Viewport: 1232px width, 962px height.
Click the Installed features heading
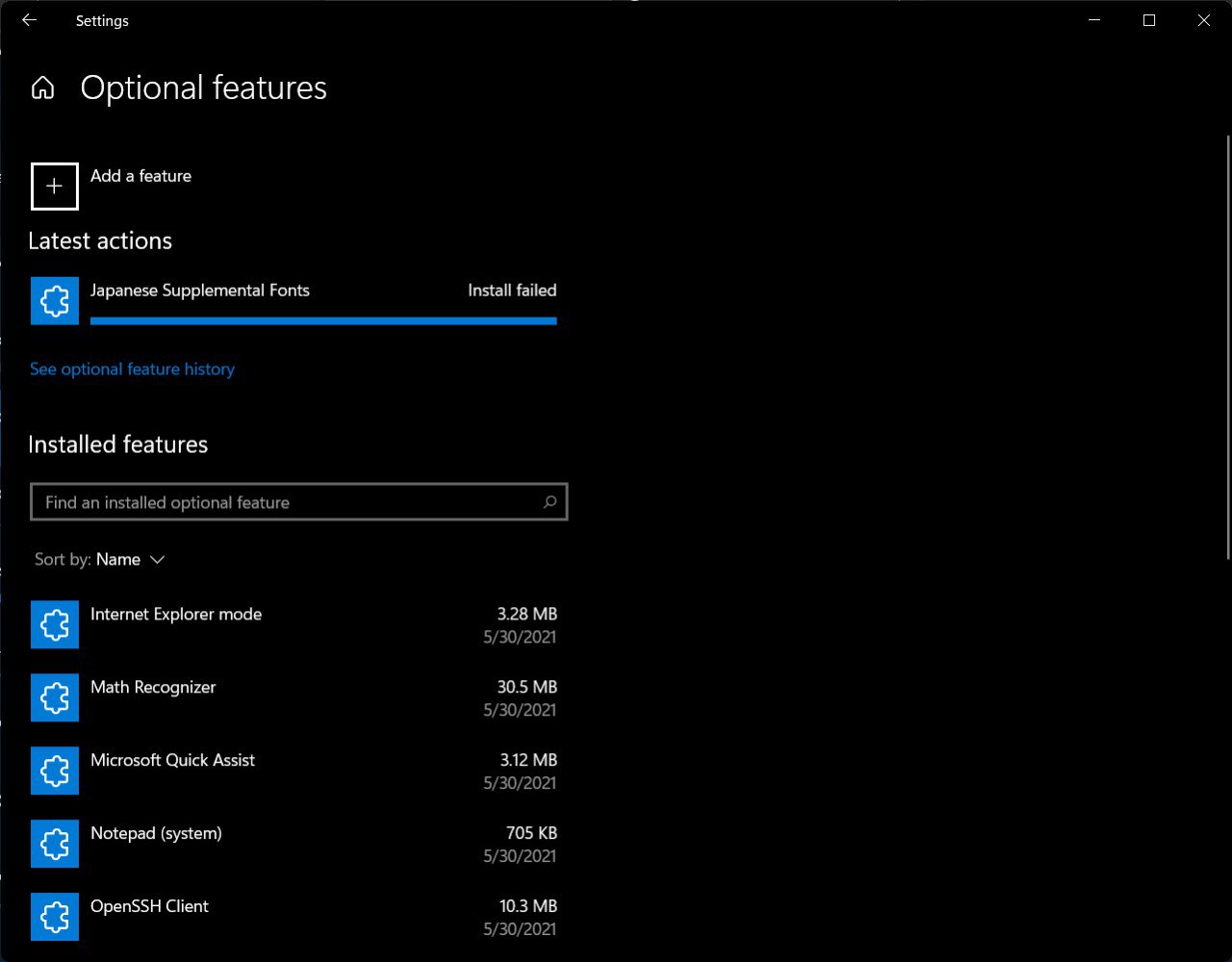(x=118, y=444)
